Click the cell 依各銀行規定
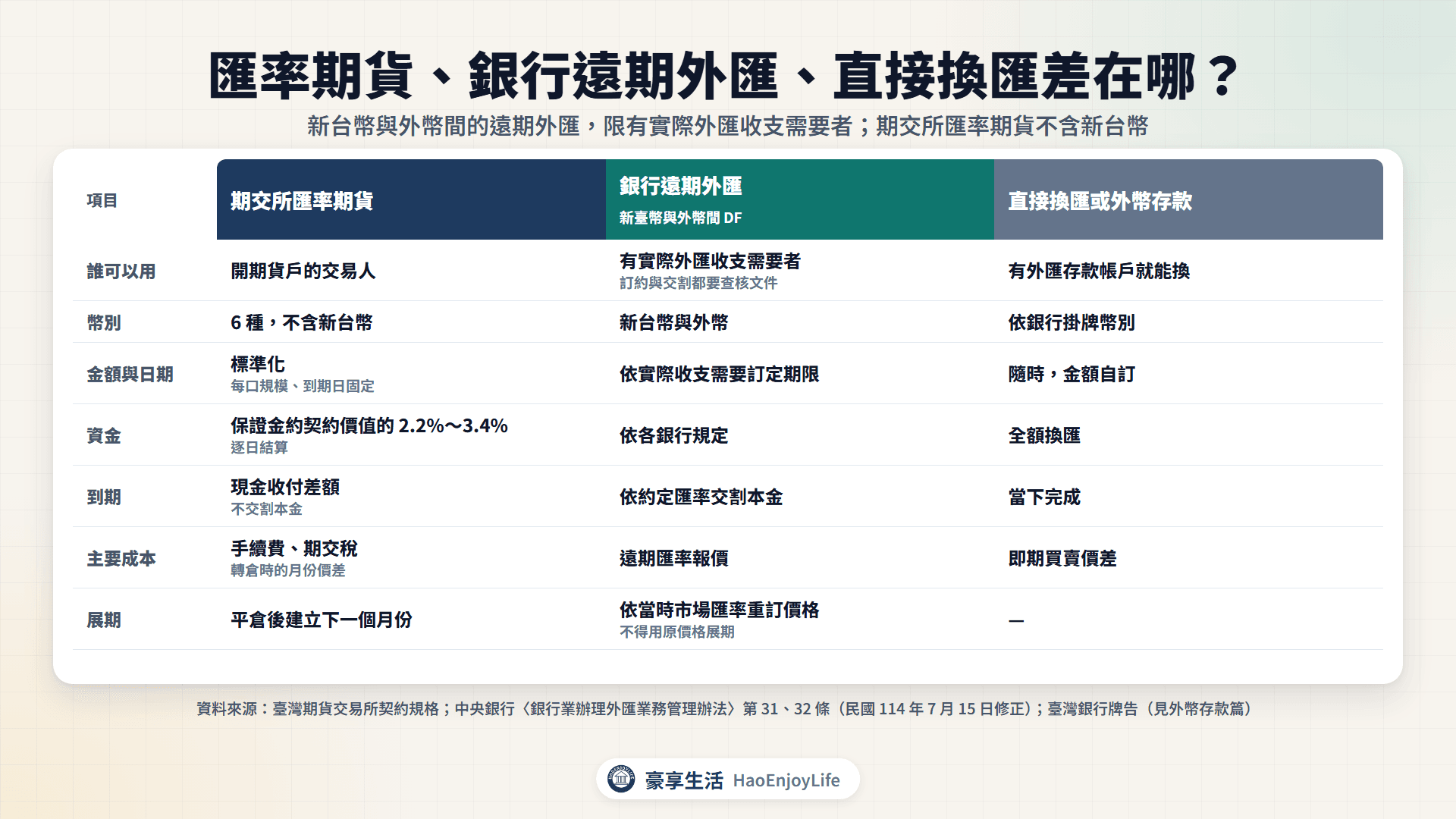The height and width of the screenshot is (819, 1456). coord(673,435)
